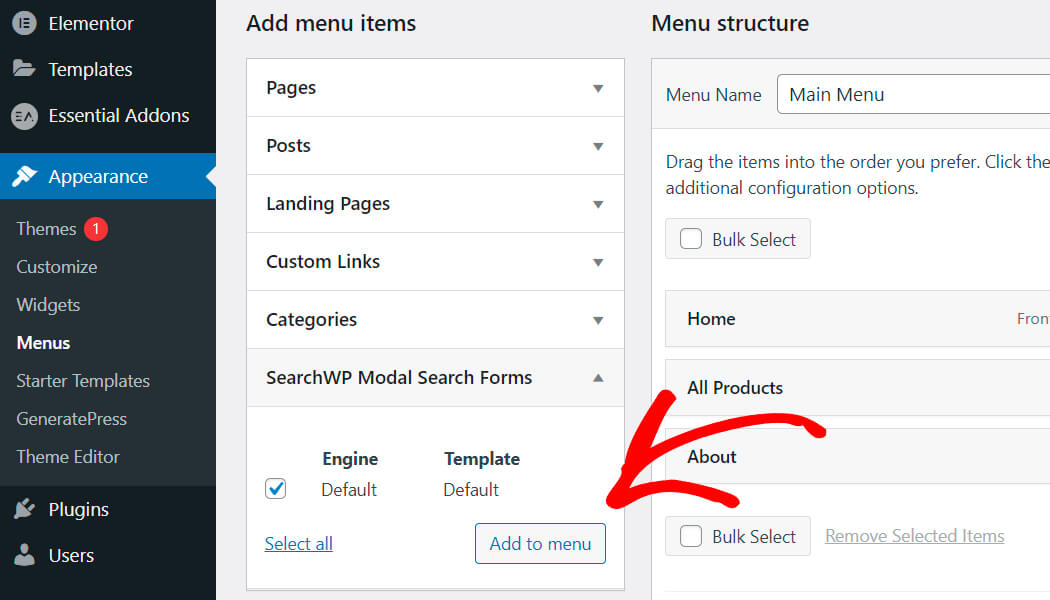Click the Plugins plug icon
This screenshot has height=600, width=1050.
coord(24,509)
